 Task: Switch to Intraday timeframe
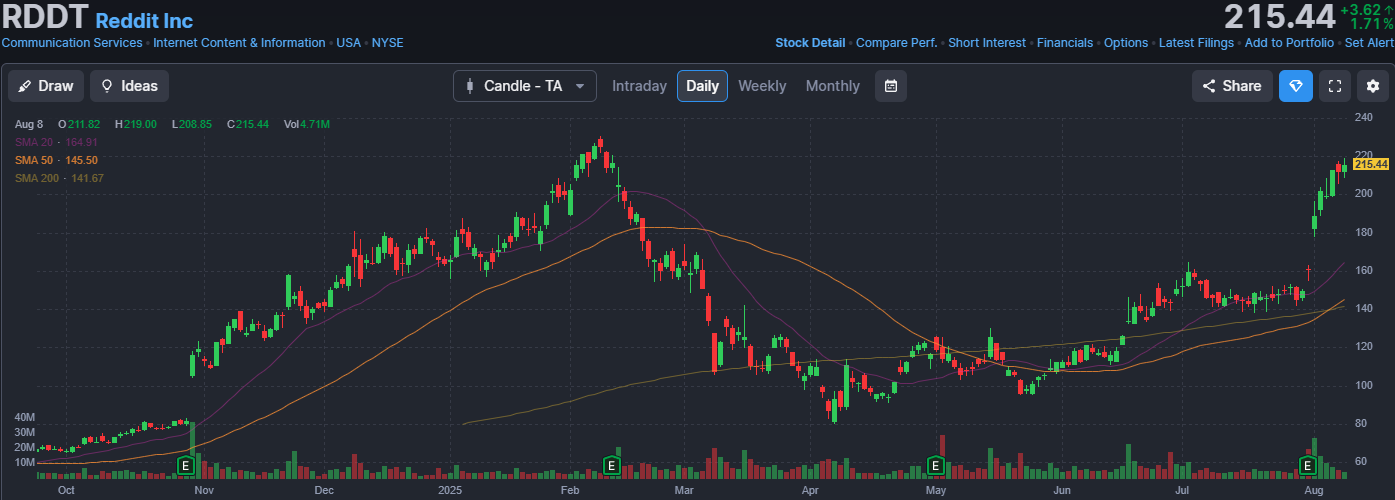[x=639, y=86]
